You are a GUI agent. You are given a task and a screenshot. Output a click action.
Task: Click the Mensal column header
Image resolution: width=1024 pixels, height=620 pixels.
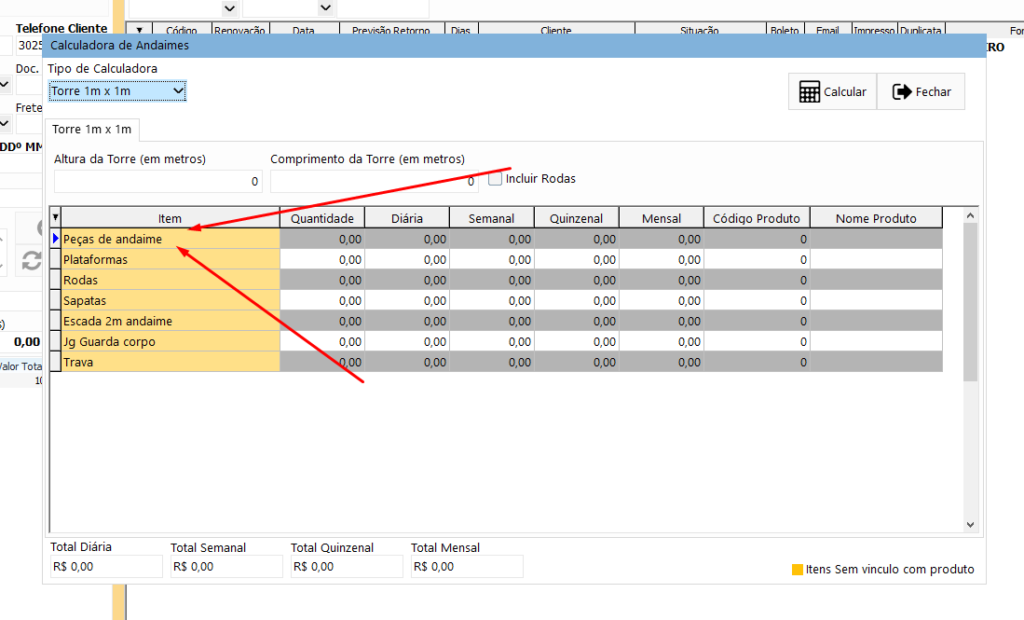(662, 218)
